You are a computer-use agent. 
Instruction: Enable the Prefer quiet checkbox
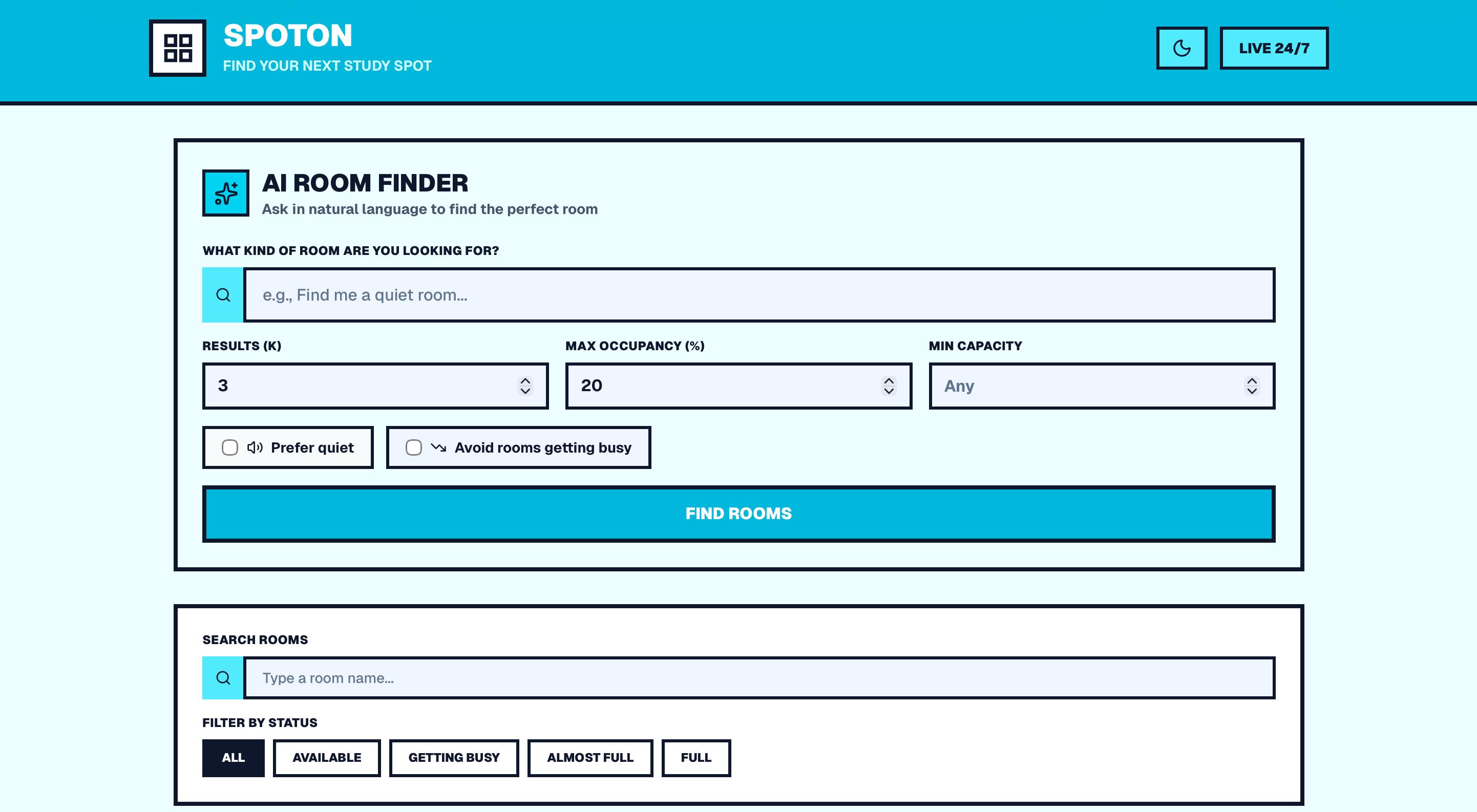230,447
